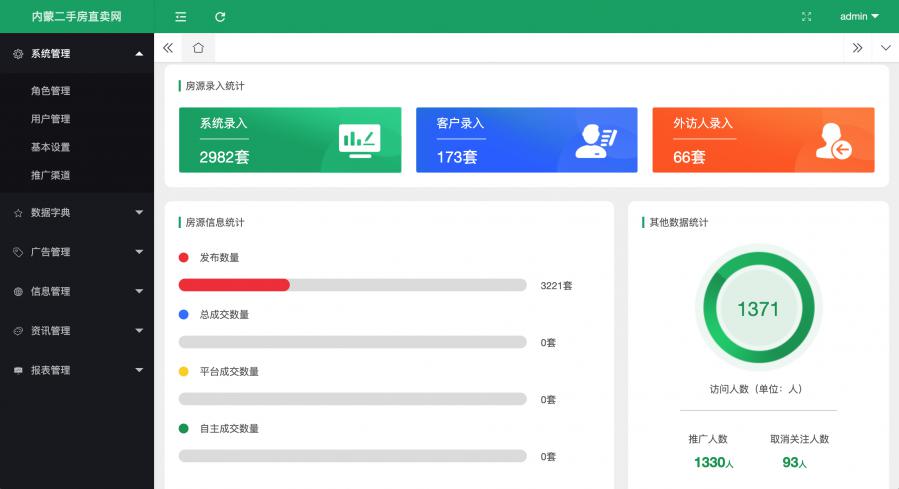Click the home tab icon
The height and width of the screenshot is (489, 899).
[198, 47]
